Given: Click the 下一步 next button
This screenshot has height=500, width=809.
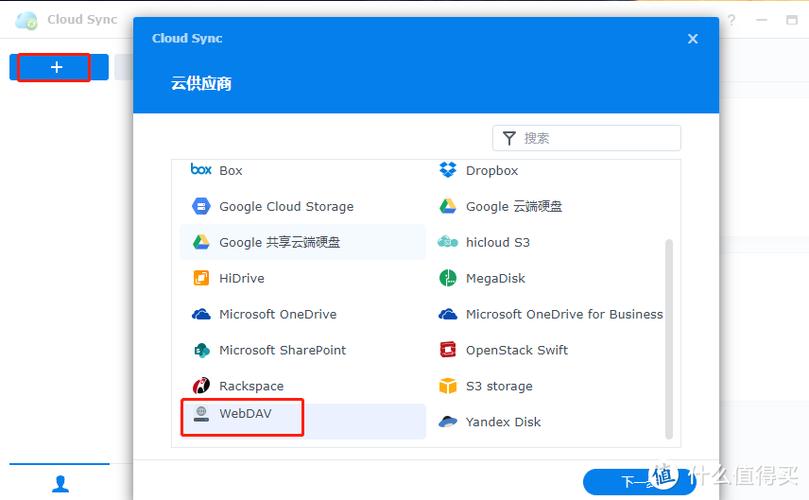Looking at the screenshot, I should click(638, 482).
